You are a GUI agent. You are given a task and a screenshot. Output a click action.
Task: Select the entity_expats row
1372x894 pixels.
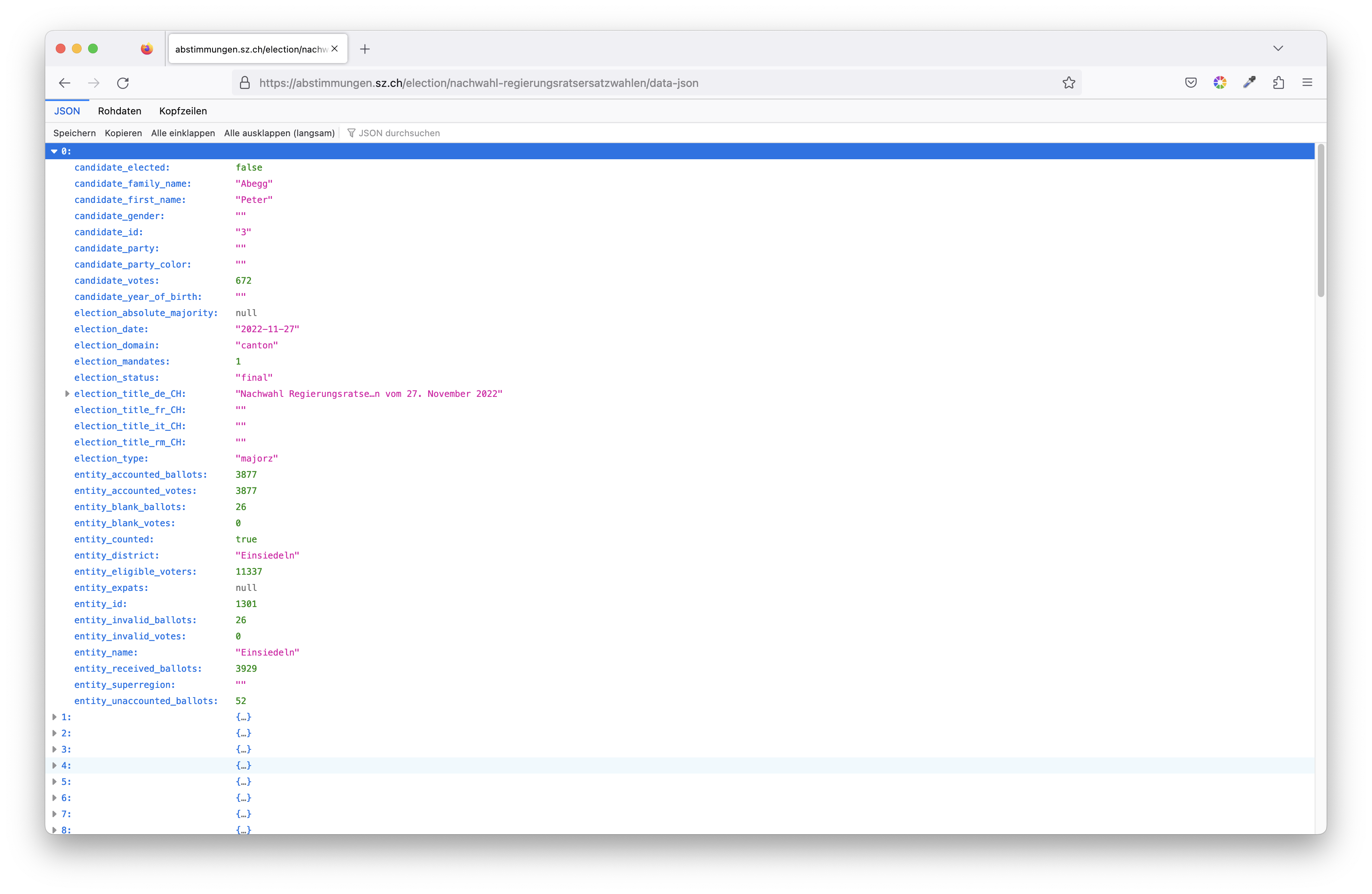coord(680,588)
